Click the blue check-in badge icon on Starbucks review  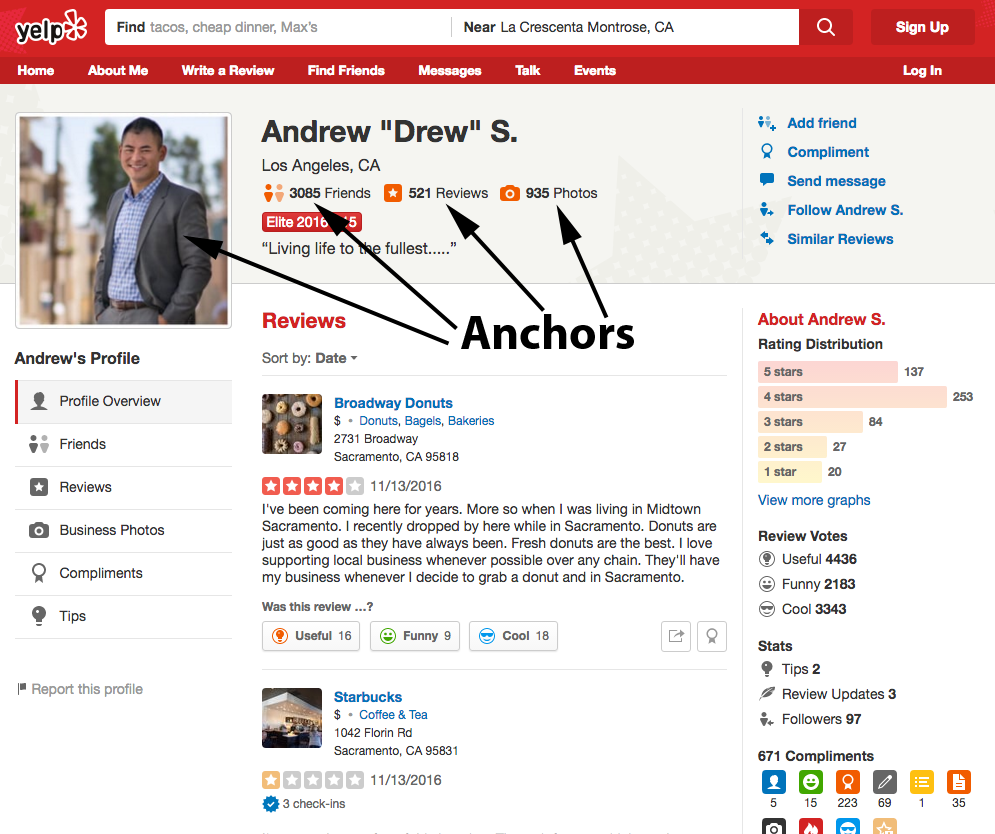(270, 804)
